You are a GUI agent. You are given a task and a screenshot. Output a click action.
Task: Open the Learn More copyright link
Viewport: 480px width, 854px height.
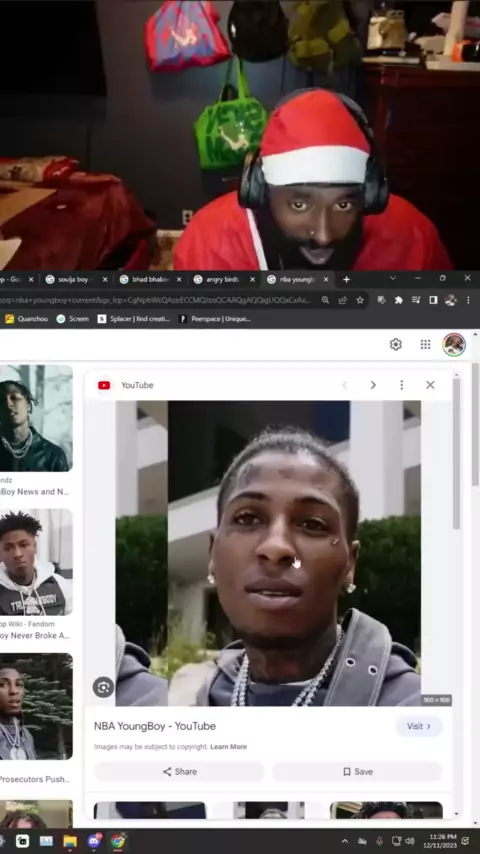pyautogui.click(x=228, y=747)
